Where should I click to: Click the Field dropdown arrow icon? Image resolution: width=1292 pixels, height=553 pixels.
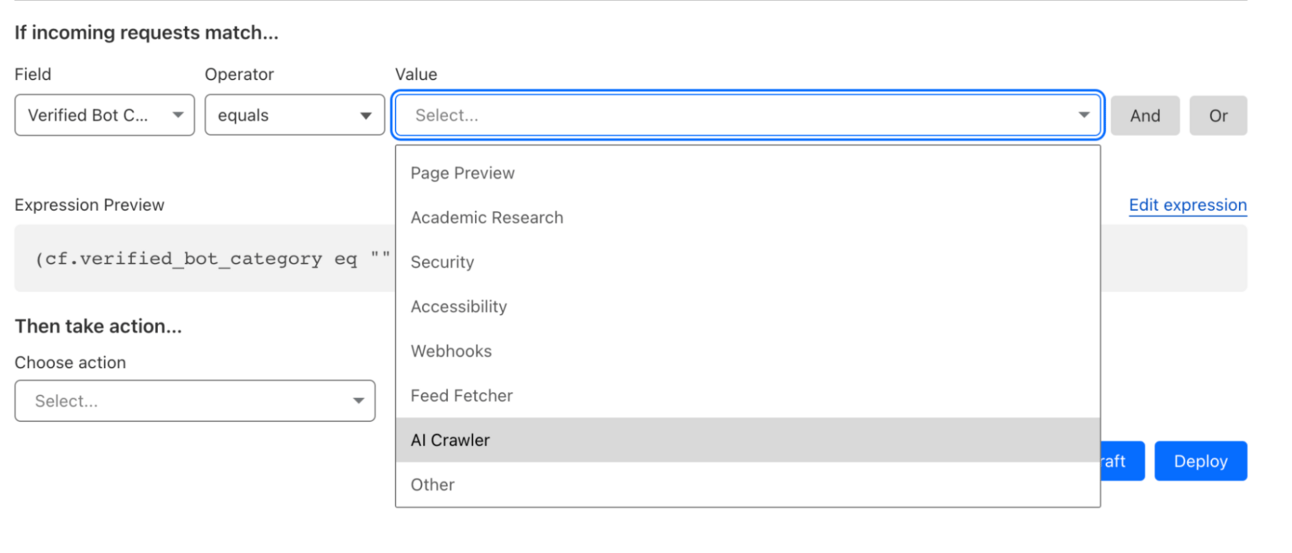pos(178,115)
